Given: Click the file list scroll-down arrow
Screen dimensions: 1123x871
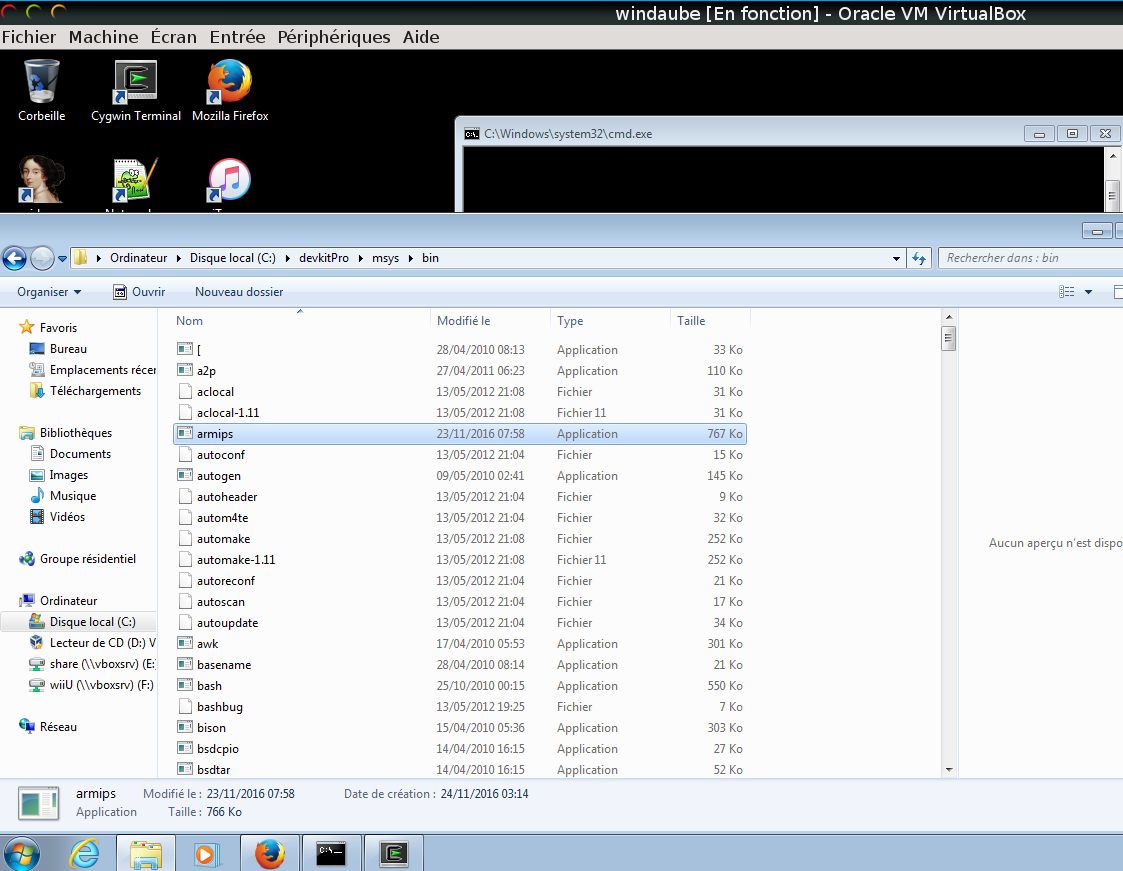Looking at the screenshot, I should [949, 769].
